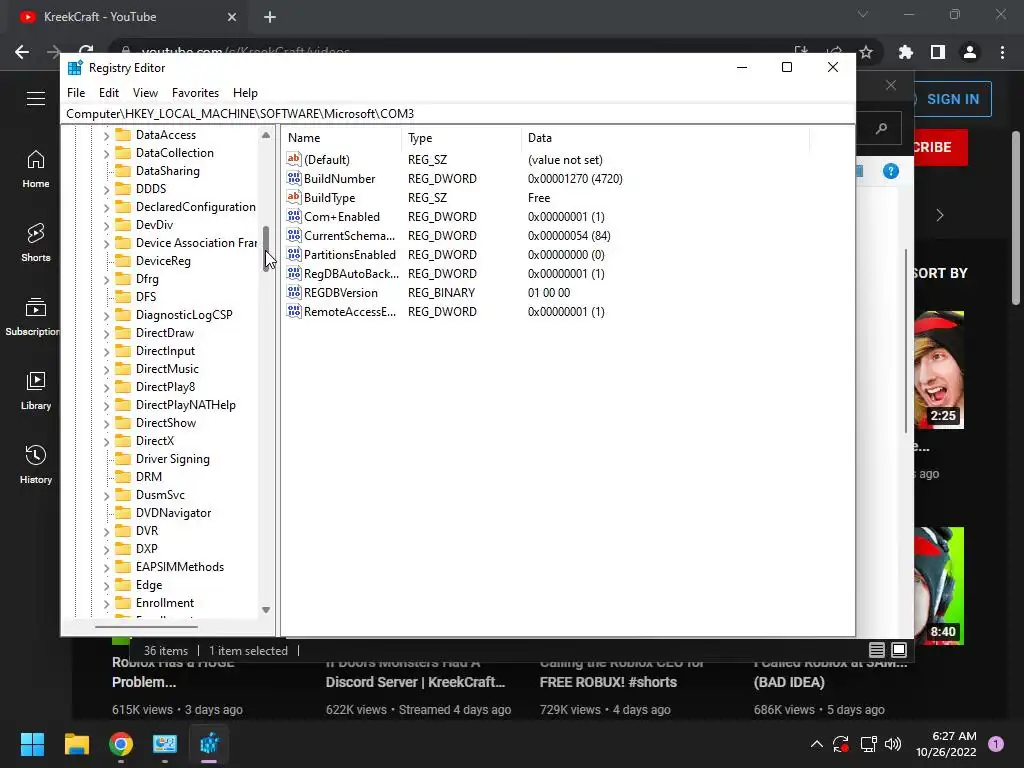The height and width of the screenshot is (768, 1024).
Task: Open Chrome extensions puzzle icon
Action: (906, 52)
